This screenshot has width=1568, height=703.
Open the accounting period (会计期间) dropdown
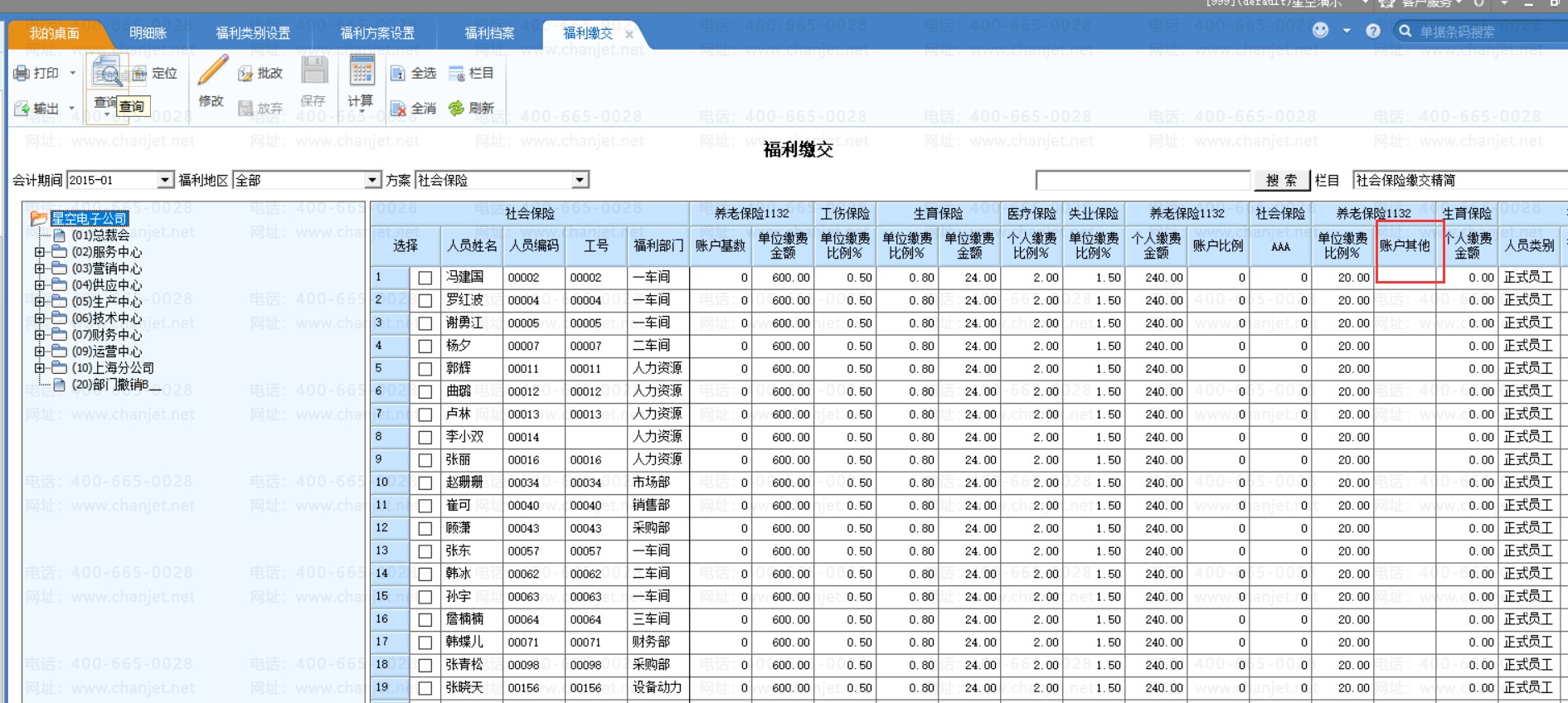point(165,180)
